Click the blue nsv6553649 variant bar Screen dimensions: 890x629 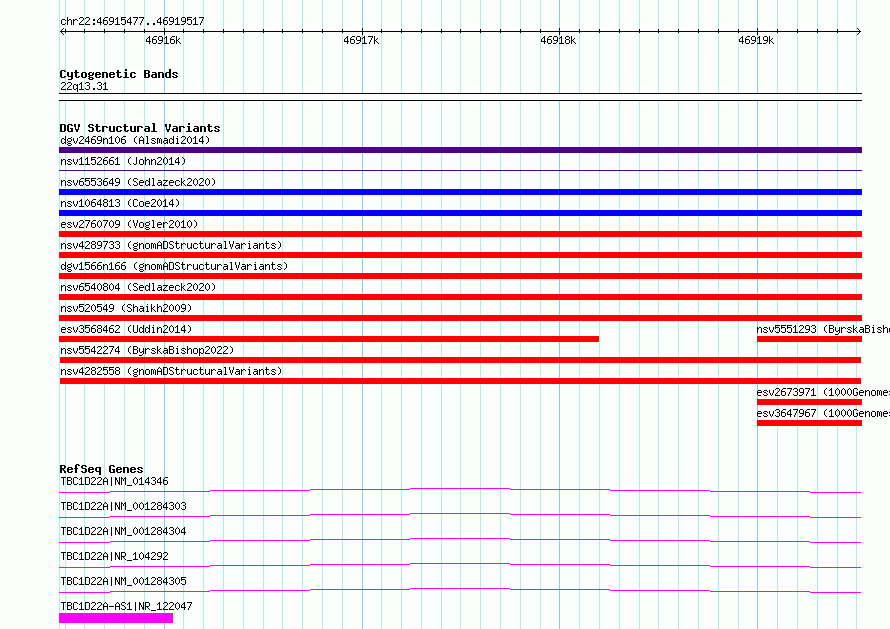click(460, 192)
